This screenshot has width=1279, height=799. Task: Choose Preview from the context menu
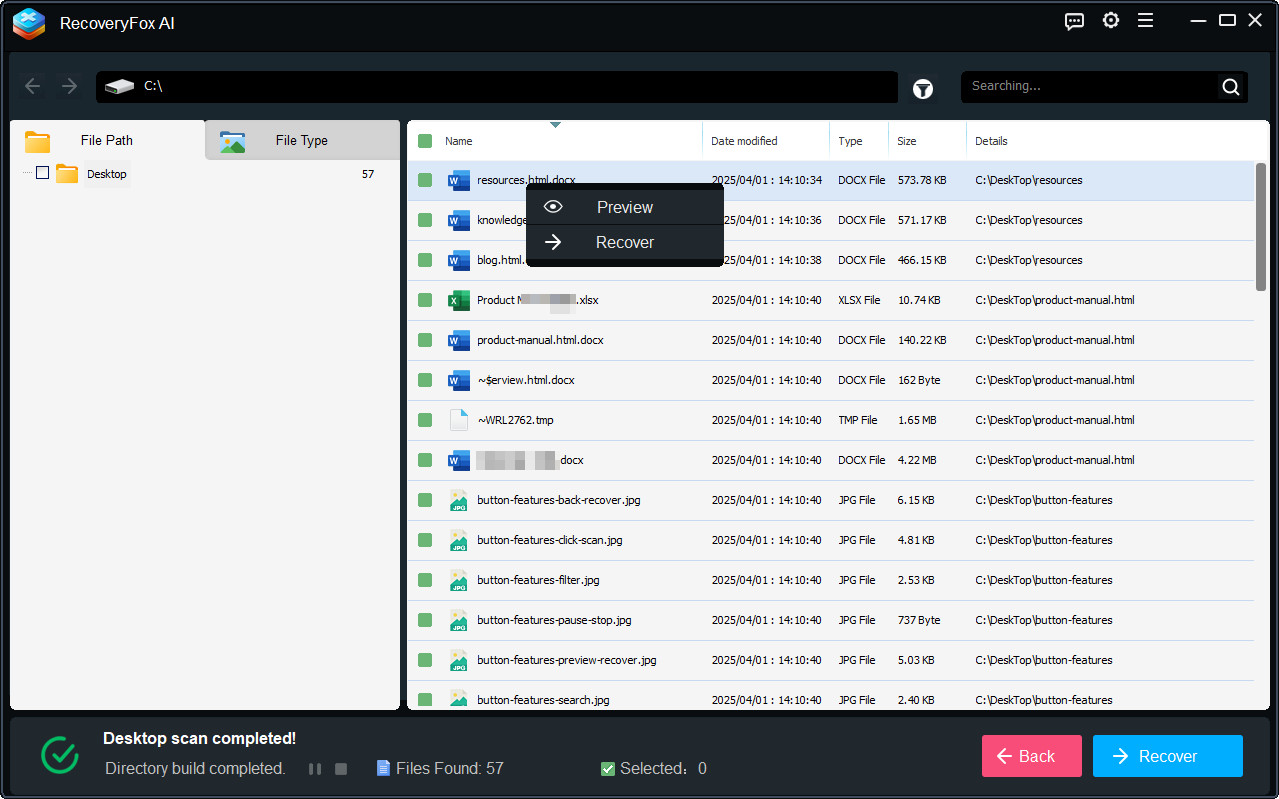pos(625,207)
